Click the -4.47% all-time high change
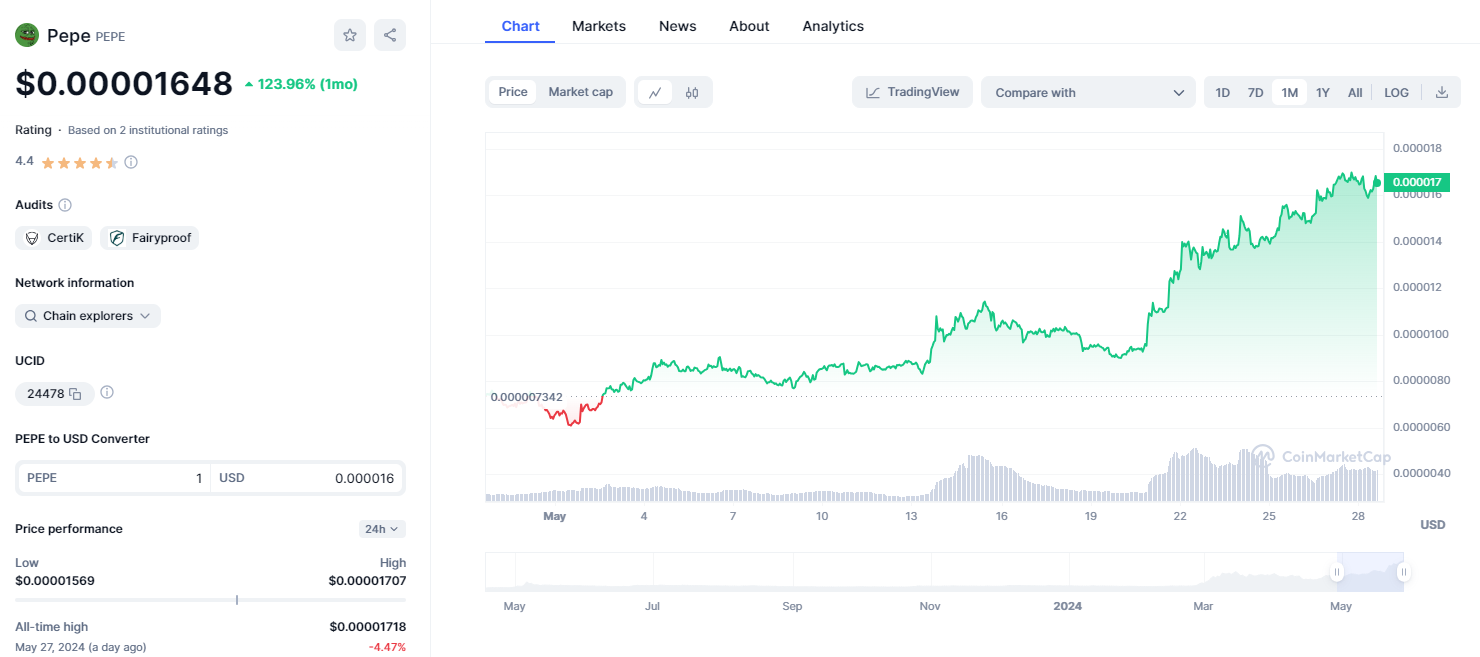1480x657 pixels. (x=387, y=647)
